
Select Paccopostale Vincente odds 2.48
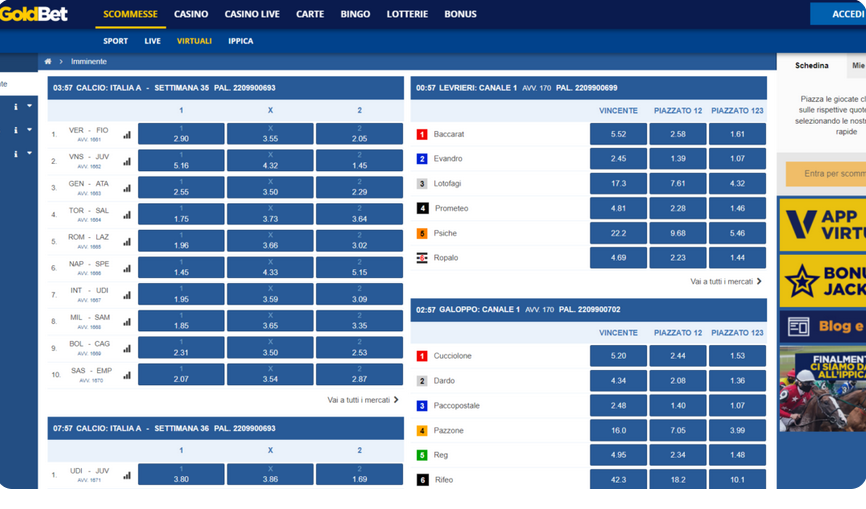point(618,405)
